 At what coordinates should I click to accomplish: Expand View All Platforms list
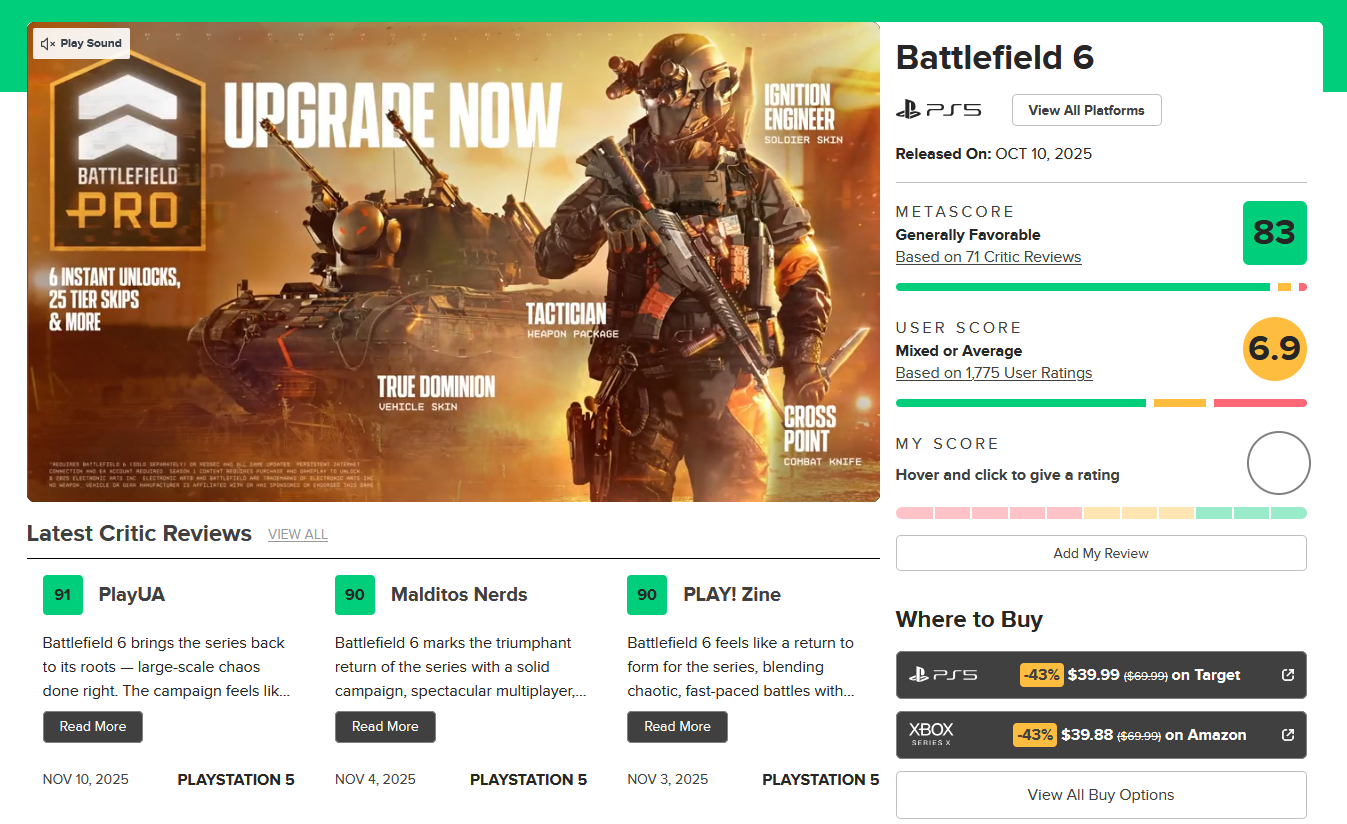1086,110
